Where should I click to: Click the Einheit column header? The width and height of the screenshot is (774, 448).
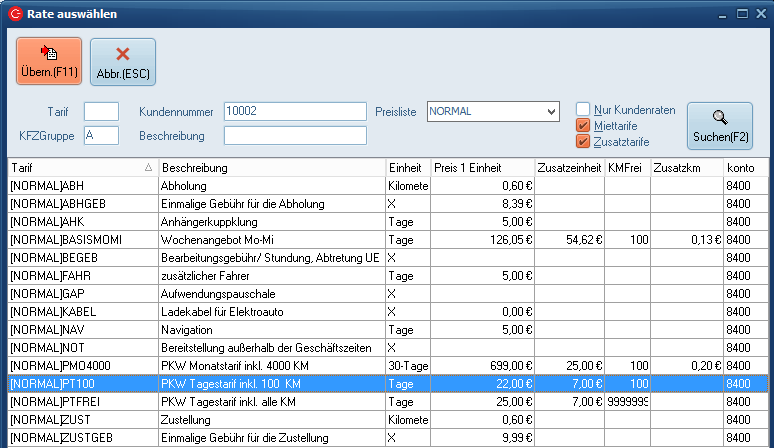coord(406,168)
